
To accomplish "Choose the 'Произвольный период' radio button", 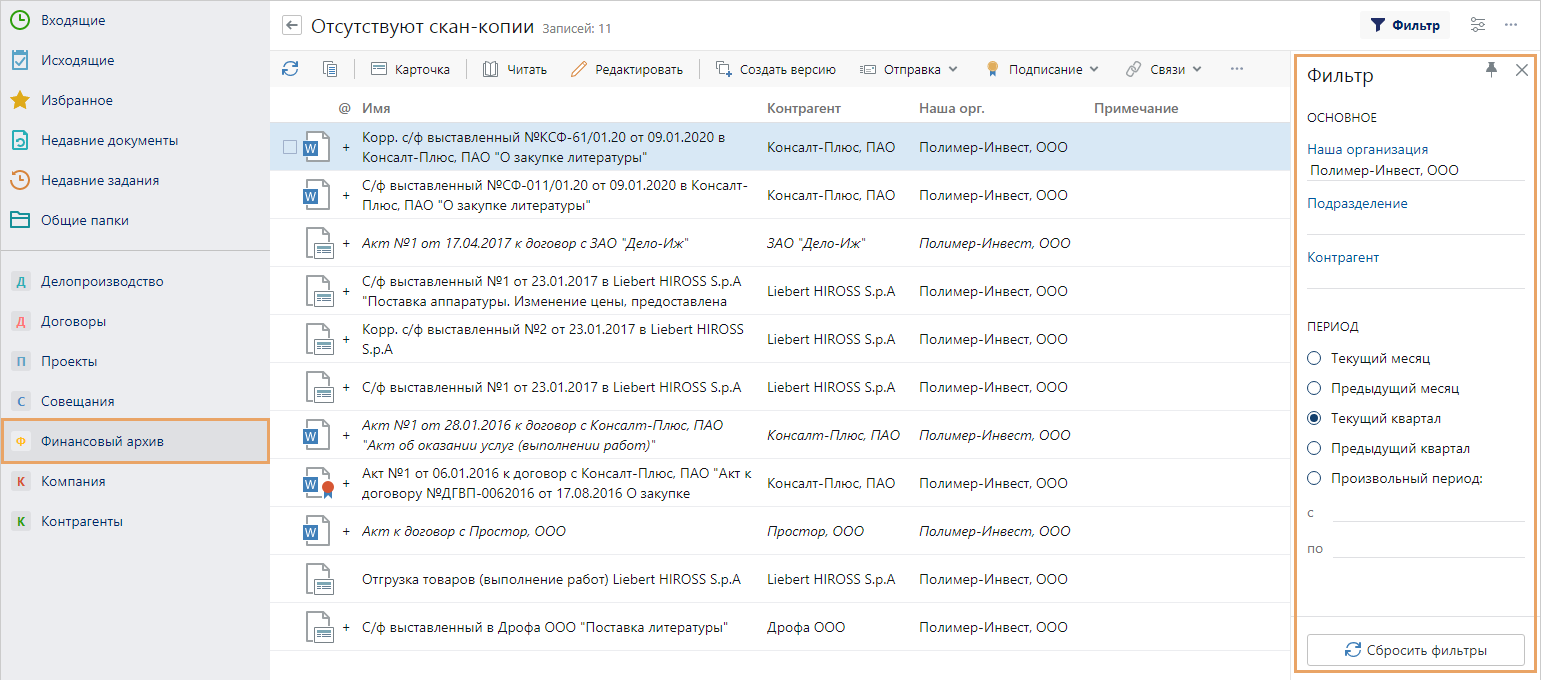I will 1314,478.
